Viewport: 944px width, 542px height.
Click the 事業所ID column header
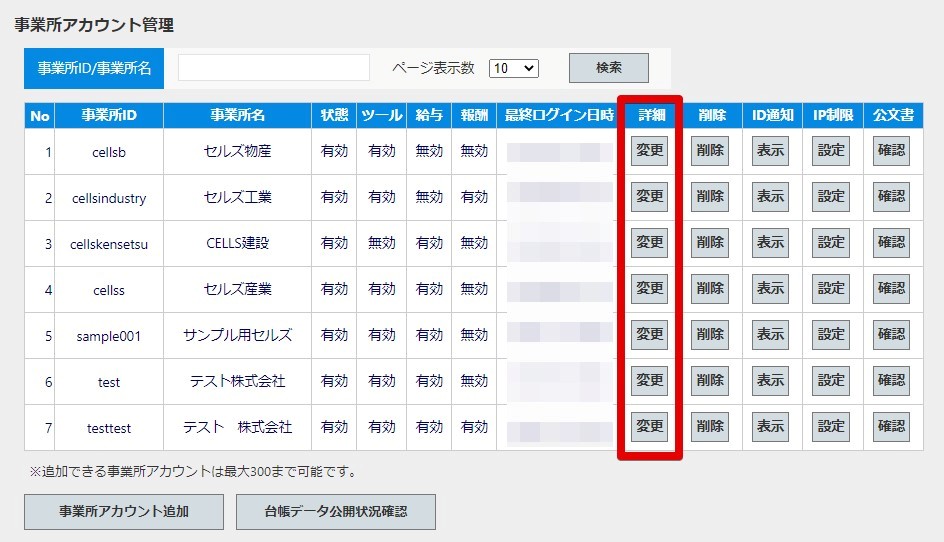tap(109, 115)
